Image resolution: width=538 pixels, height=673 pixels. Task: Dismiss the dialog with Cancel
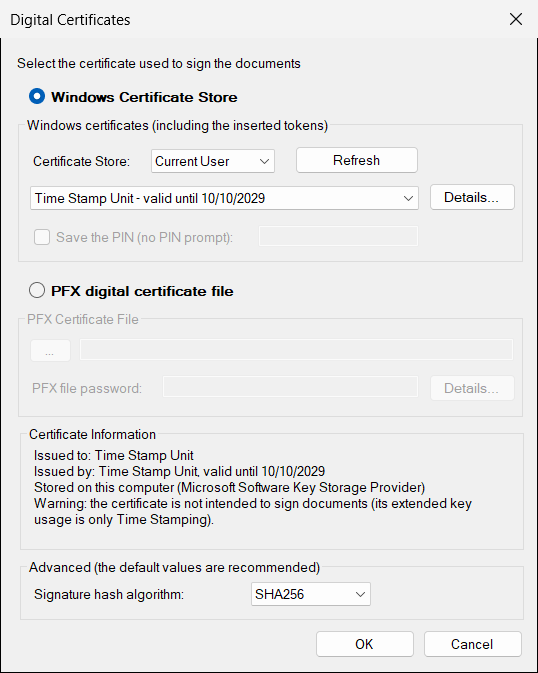[472, 644]
